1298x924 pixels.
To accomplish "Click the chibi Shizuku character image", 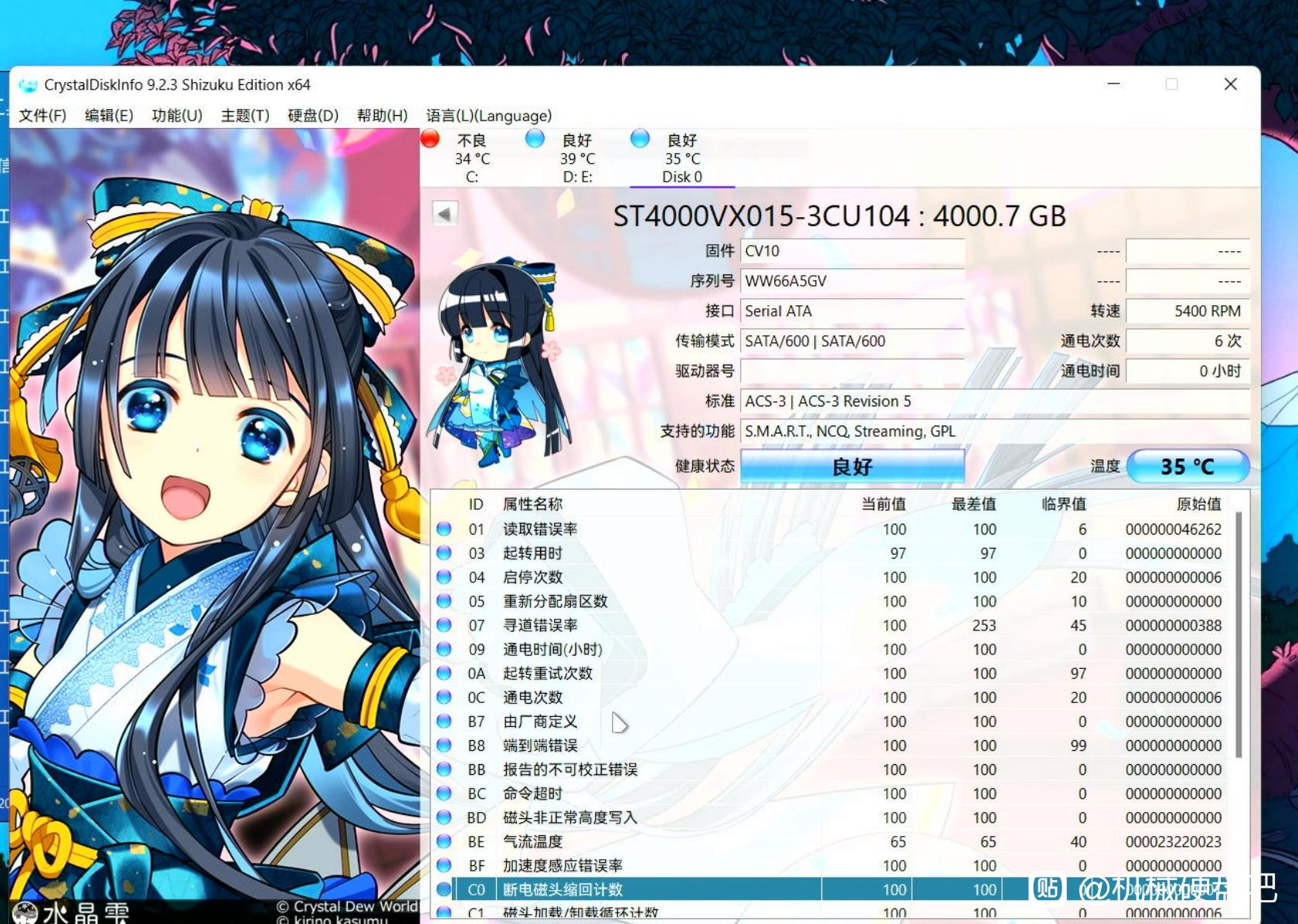I will click(501, 363).
